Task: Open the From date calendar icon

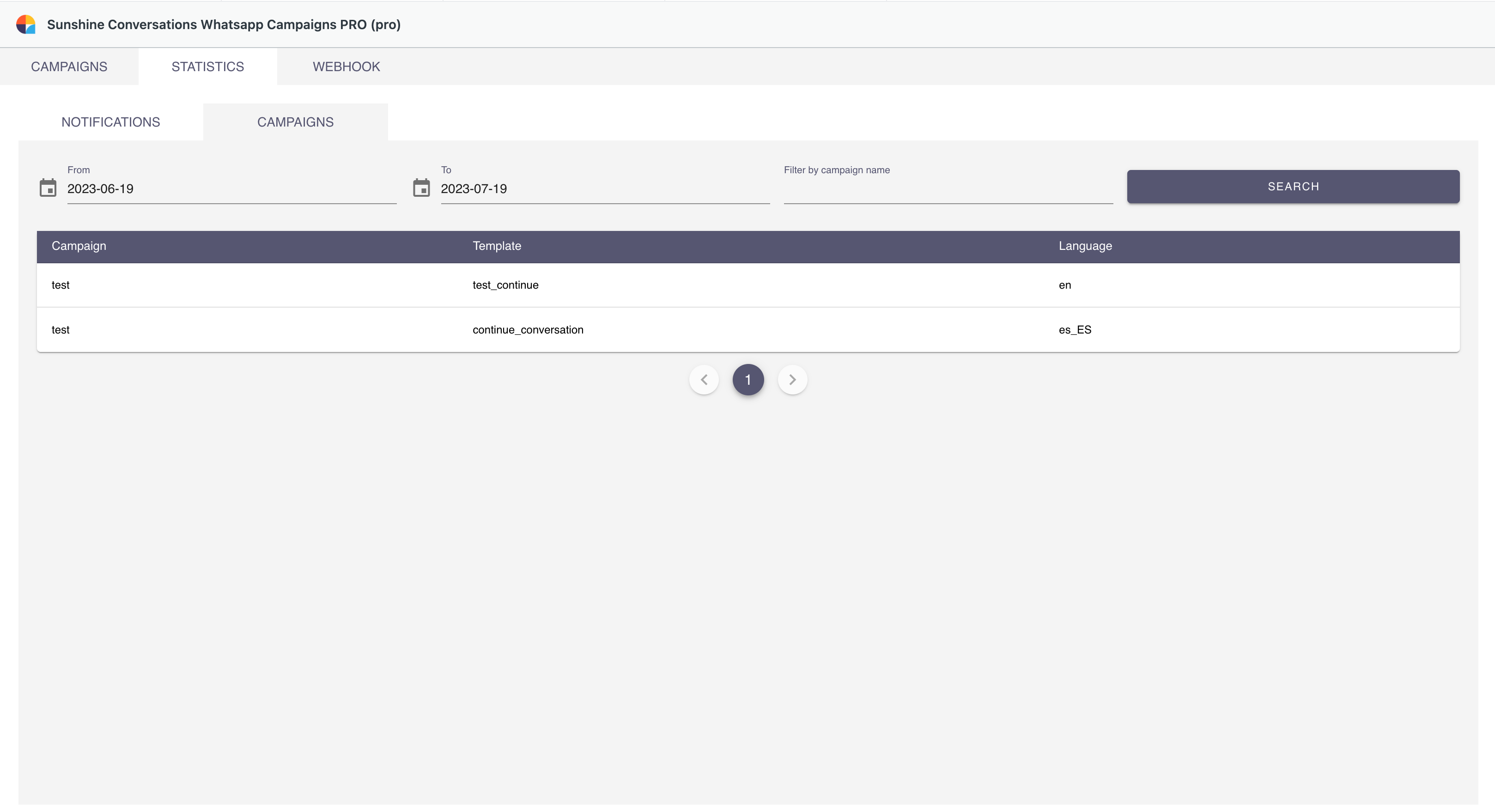Action: pos(48,188)
